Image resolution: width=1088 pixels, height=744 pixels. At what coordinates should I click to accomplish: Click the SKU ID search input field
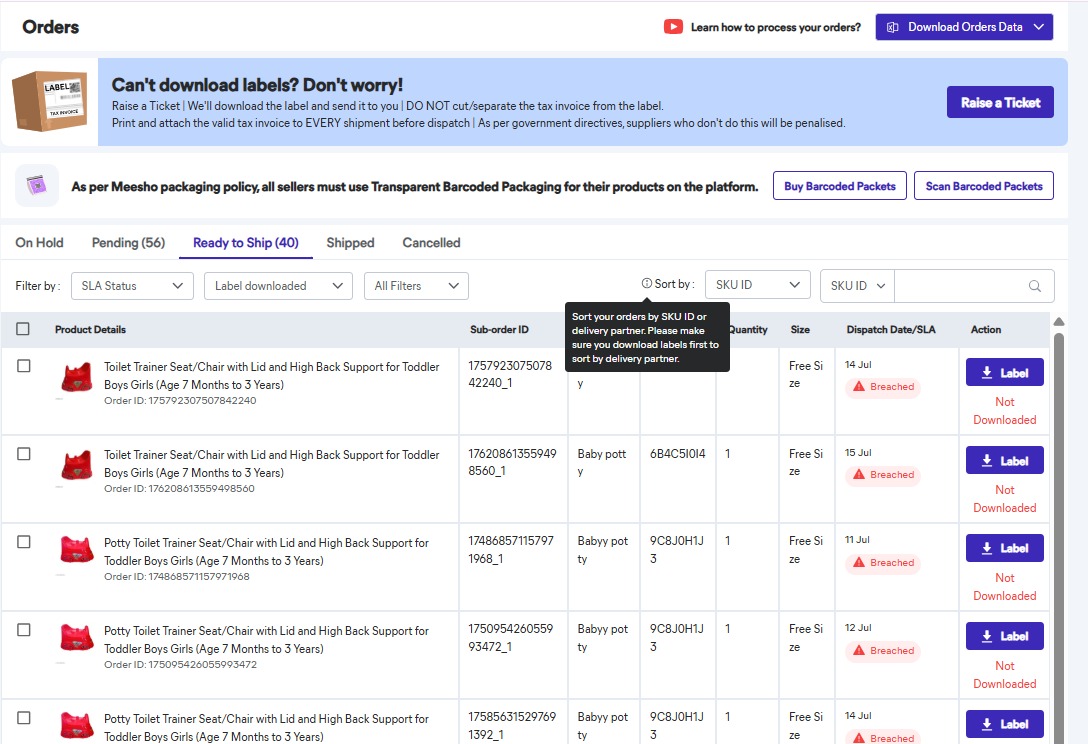click(x=960, y=286)
